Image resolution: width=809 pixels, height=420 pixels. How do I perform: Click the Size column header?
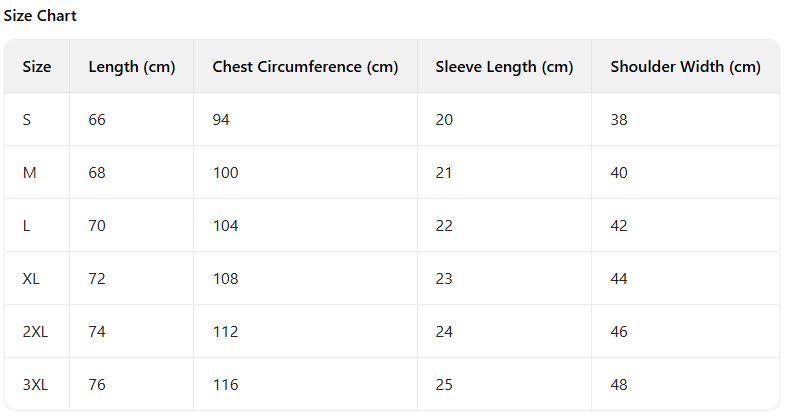[37, 67]
